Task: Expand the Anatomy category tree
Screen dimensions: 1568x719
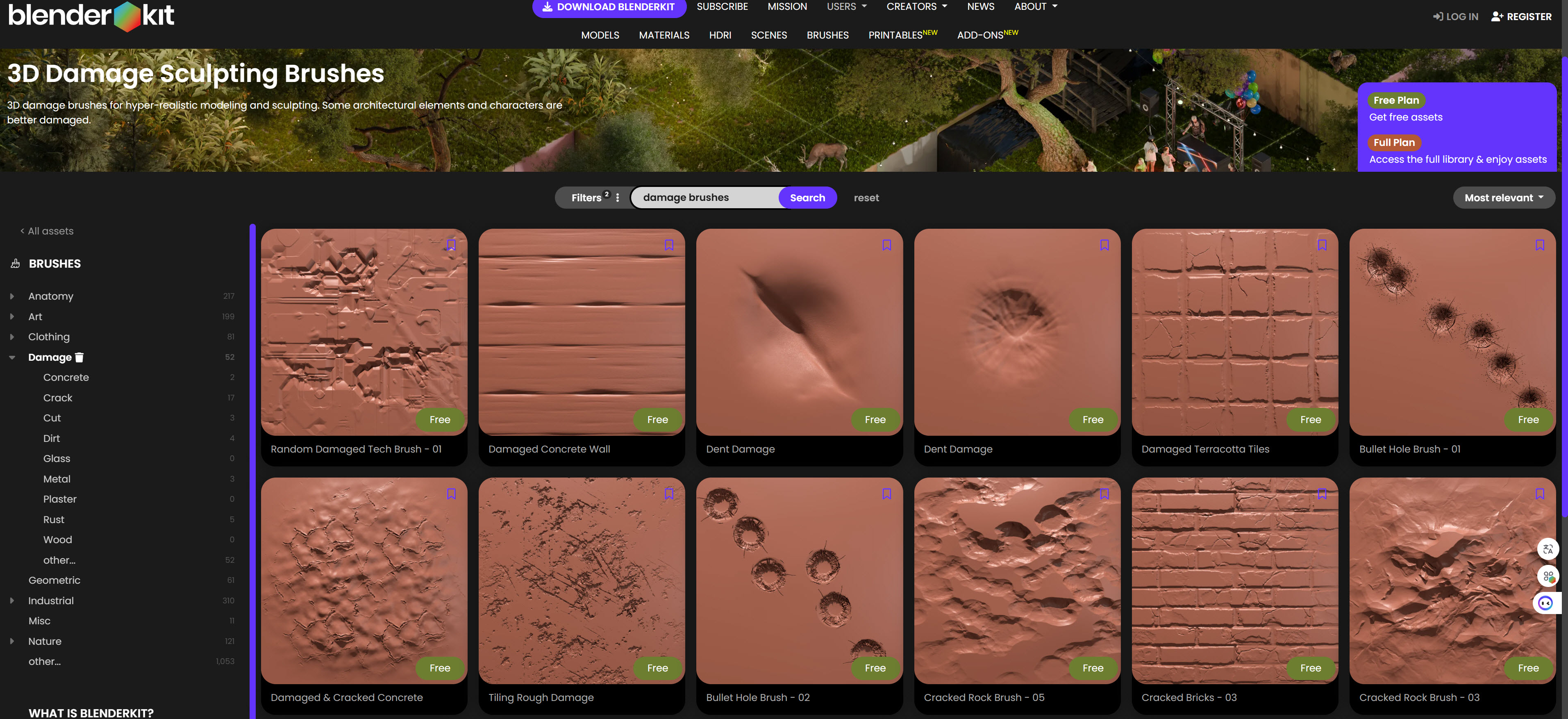Action: pyautogui.click(x=12, y=296)
